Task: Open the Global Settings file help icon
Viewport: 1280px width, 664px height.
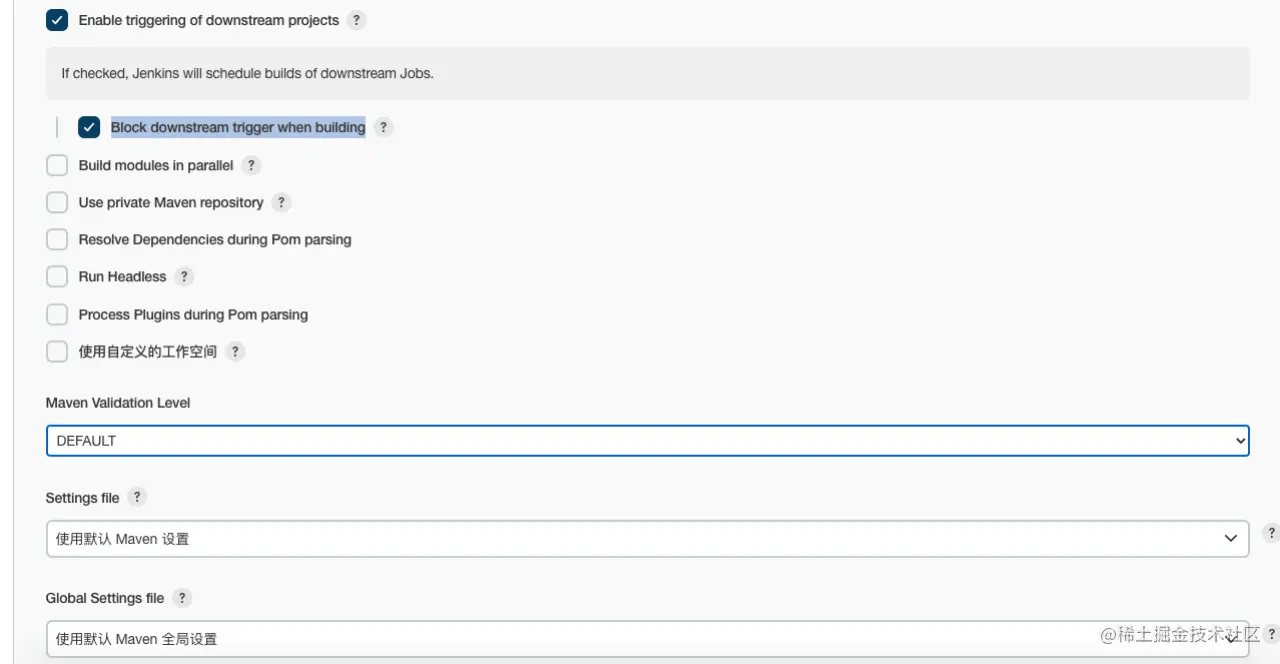Action: (x=182, y=597)
